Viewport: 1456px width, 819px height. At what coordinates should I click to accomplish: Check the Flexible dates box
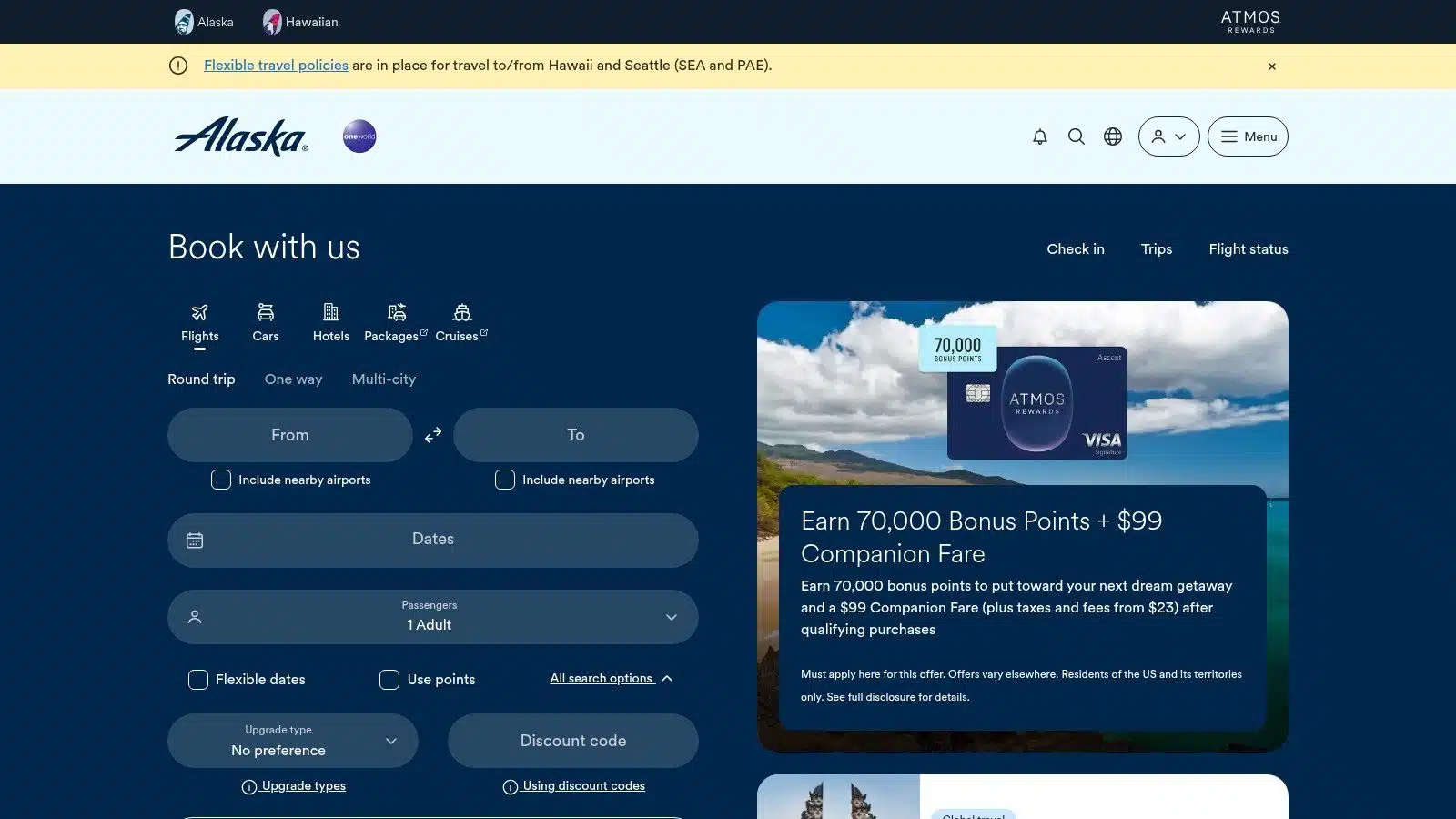[198, 680]
